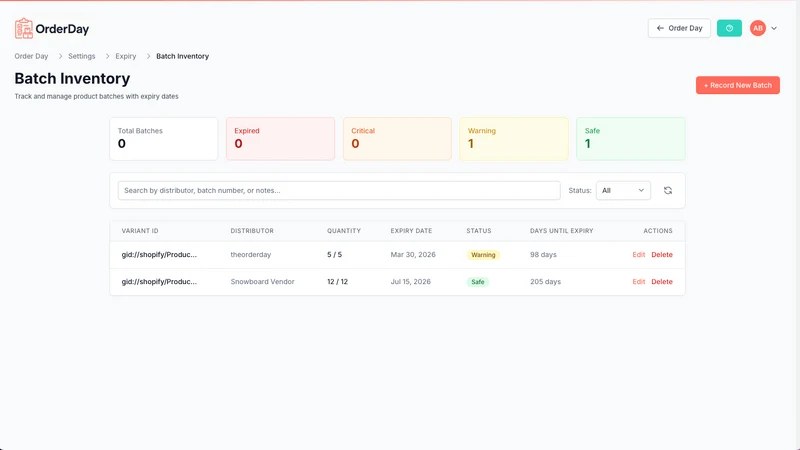The height and width of the screenshot is (450, 800).
Task: Click theorderday distributor cell
Action: [x=251, y=255]
